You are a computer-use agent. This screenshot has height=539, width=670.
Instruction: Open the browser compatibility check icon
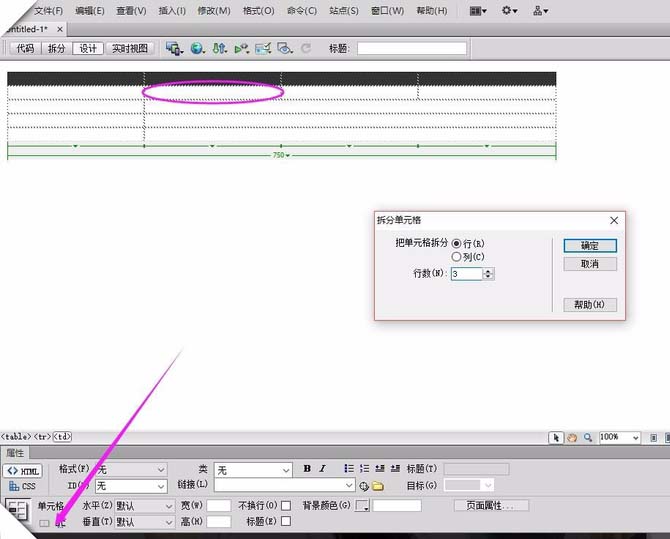[x=263, y=48]
